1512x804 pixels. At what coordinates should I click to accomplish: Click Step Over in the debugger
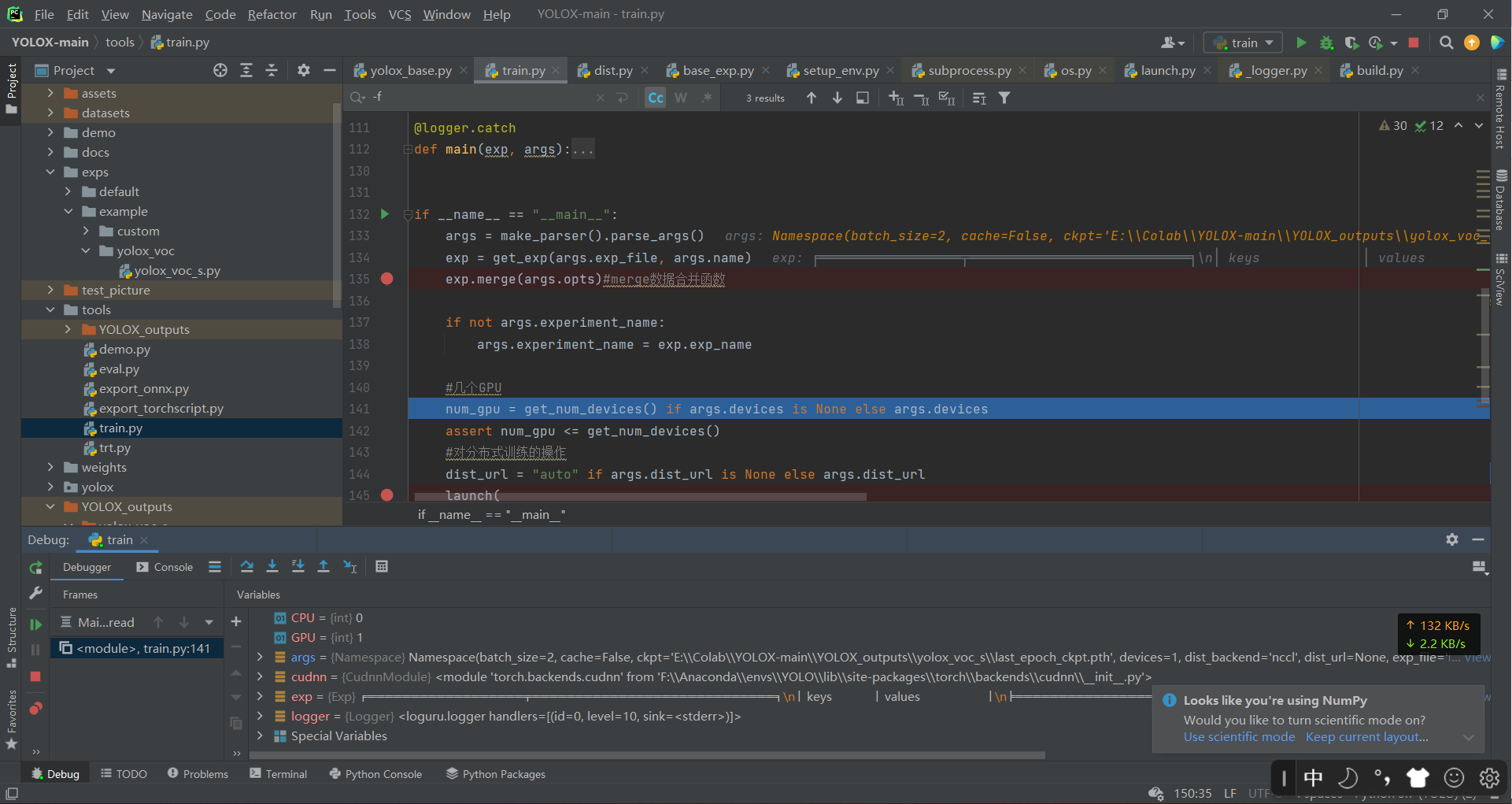tap(246, 566)
